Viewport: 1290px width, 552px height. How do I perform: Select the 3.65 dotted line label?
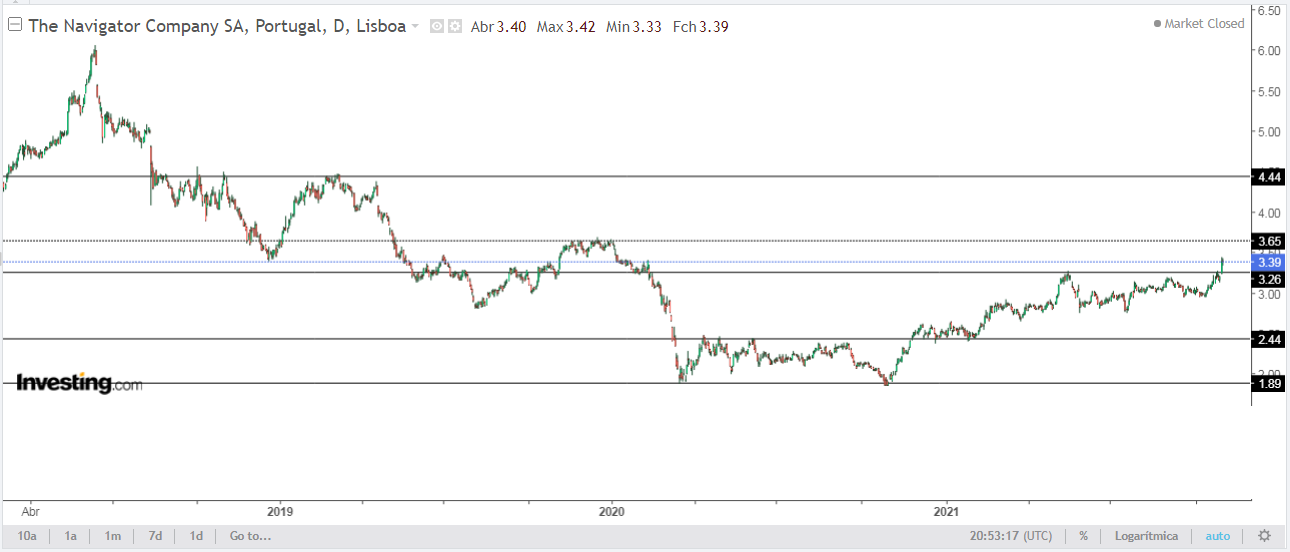click(1268, 241)
